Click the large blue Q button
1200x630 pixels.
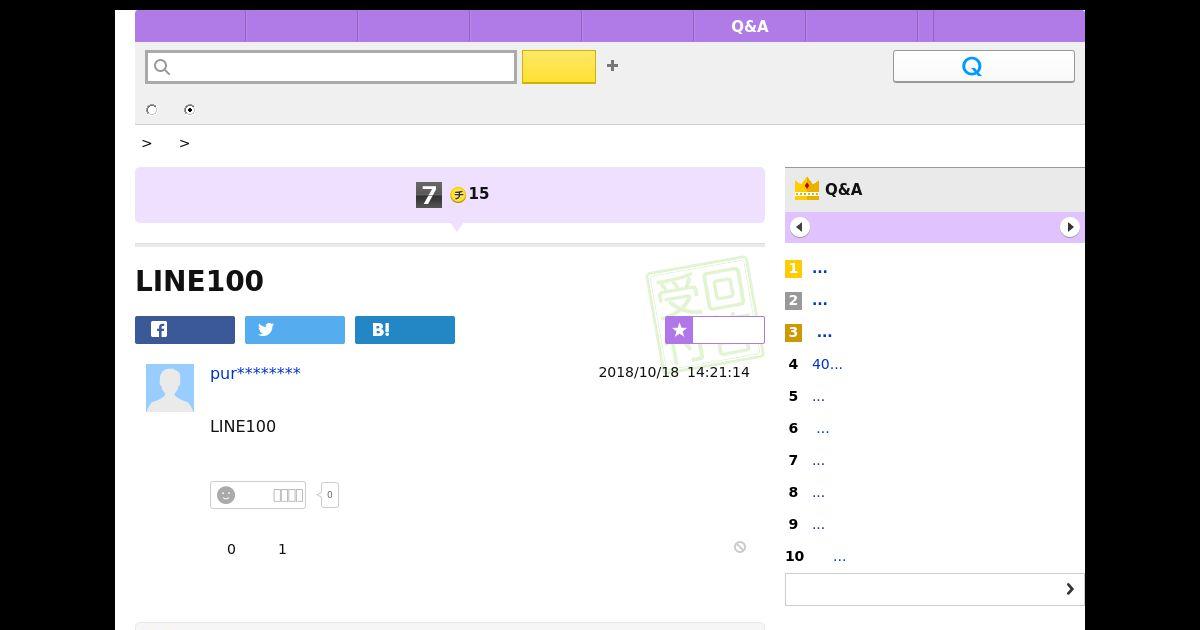984,66
